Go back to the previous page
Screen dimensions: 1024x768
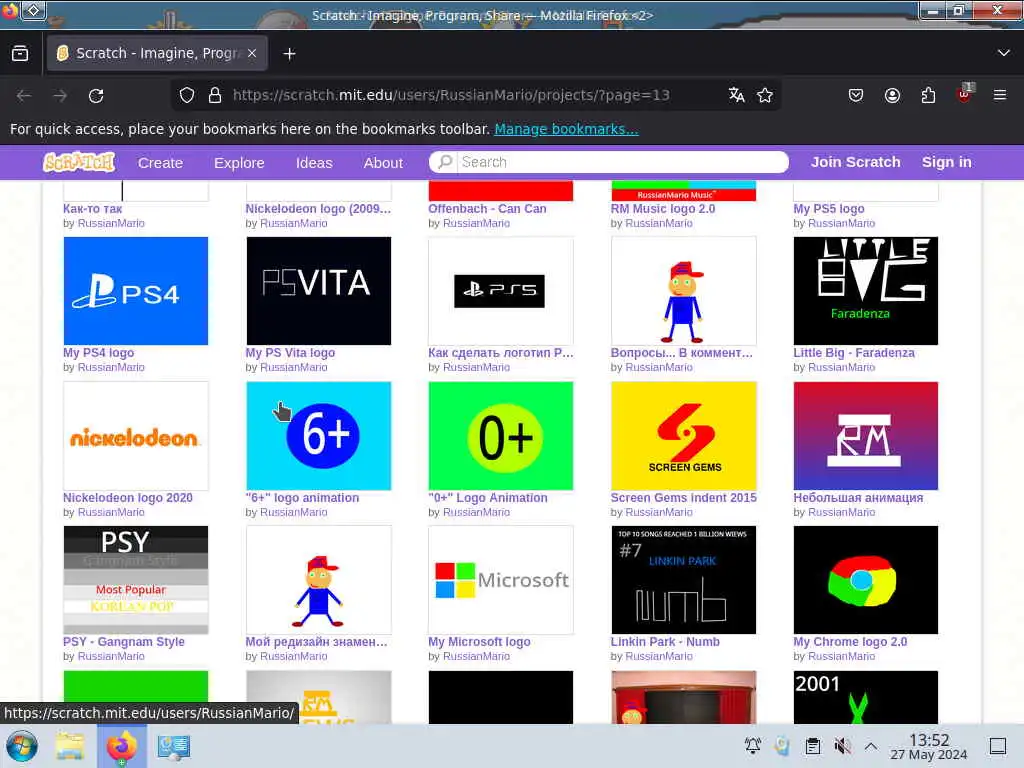(24, 95)
